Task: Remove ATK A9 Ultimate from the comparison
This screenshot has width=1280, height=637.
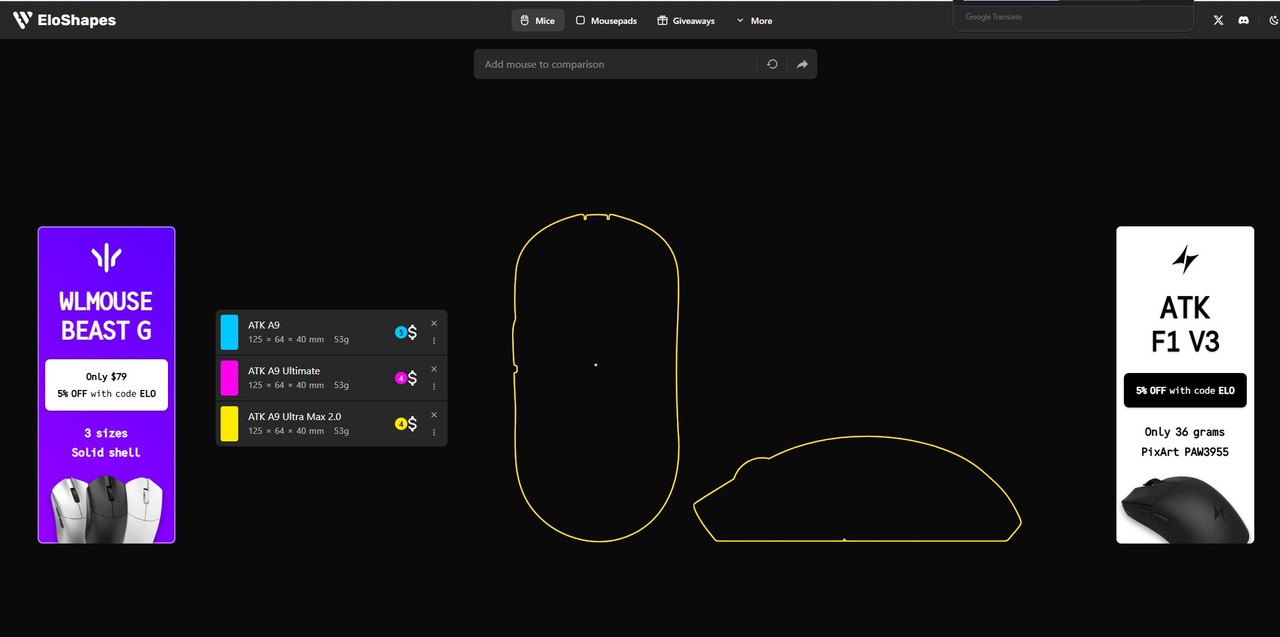Action: coord(434,369)
